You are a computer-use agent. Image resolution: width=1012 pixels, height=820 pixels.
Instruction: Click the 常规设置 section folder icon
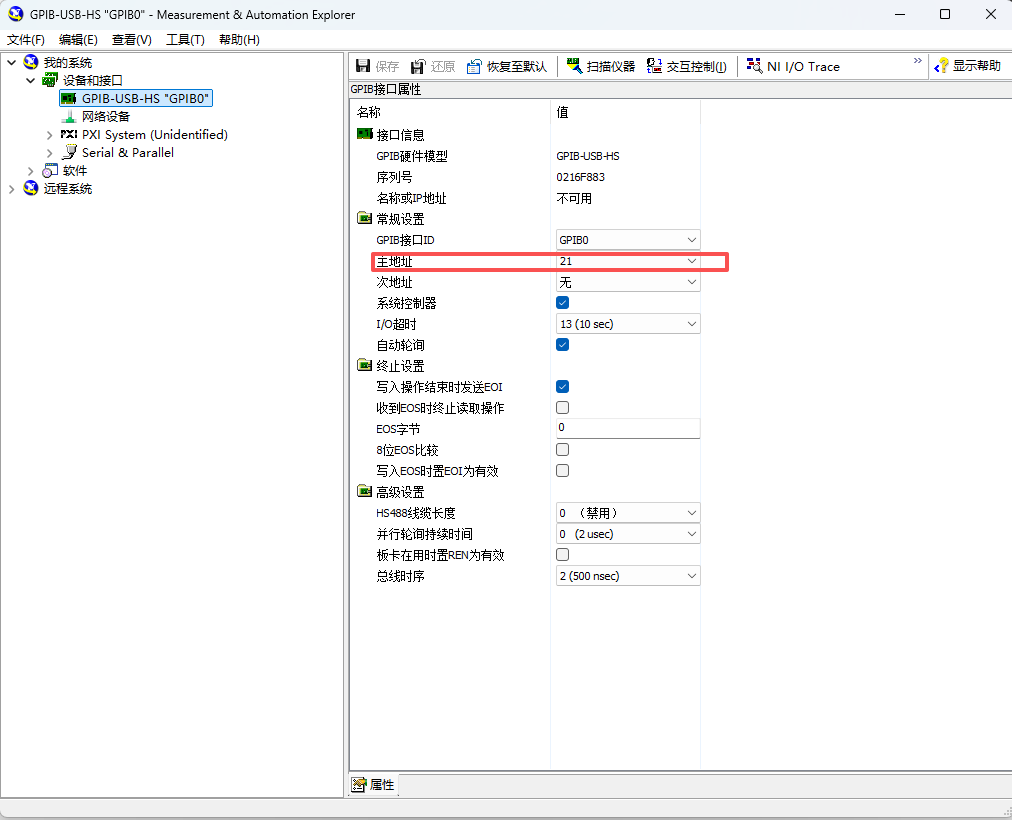tap(365, 218)
